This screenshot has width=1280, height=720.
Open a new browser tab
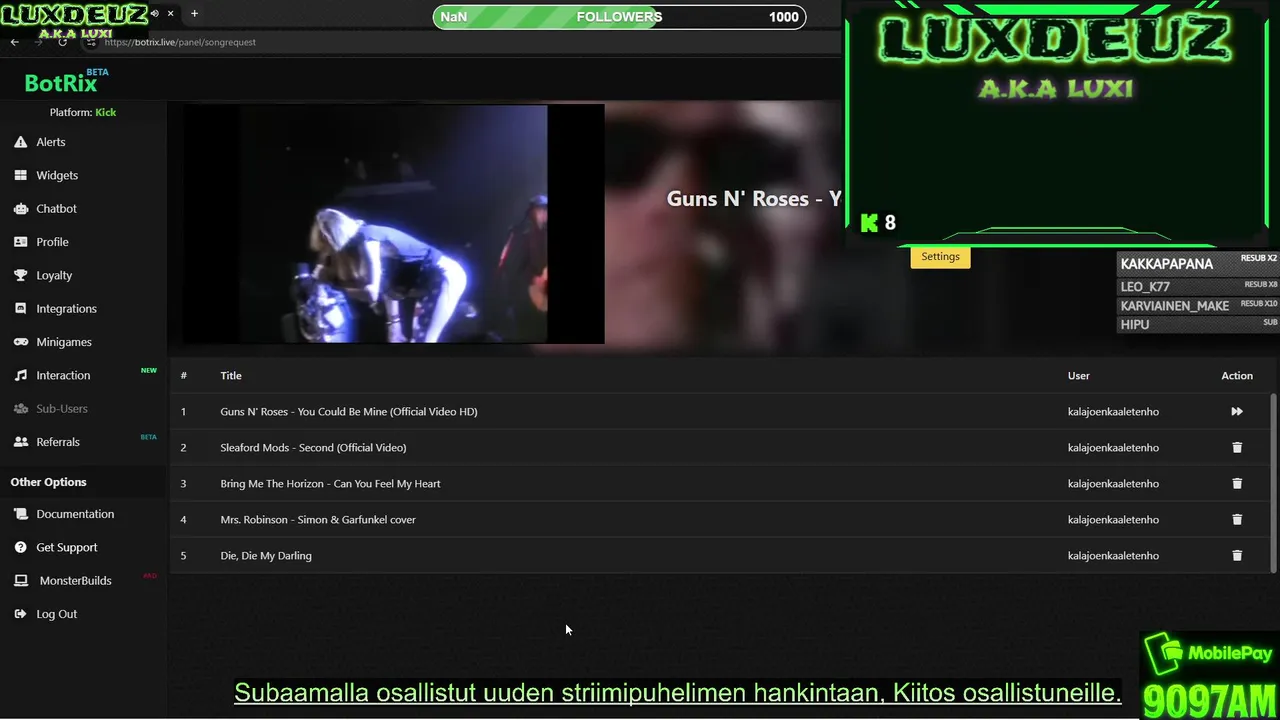[194, 14]
